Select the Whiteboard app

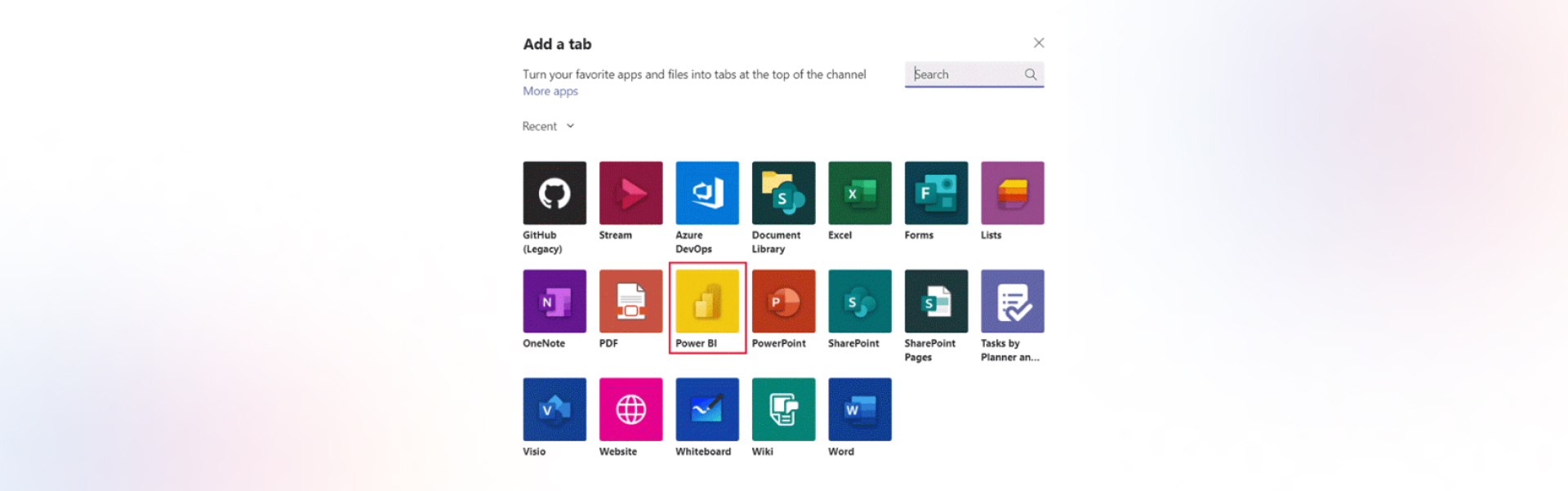point(707,409)
